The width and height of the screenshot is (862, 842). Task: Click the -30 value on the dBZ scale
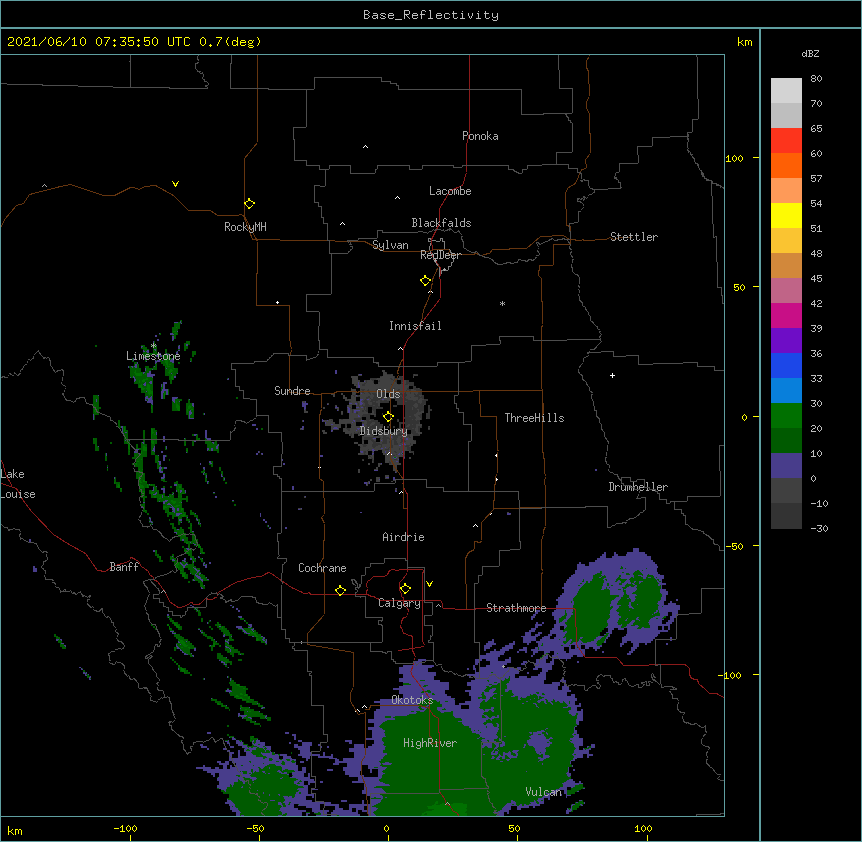click(x=819, y=528)
